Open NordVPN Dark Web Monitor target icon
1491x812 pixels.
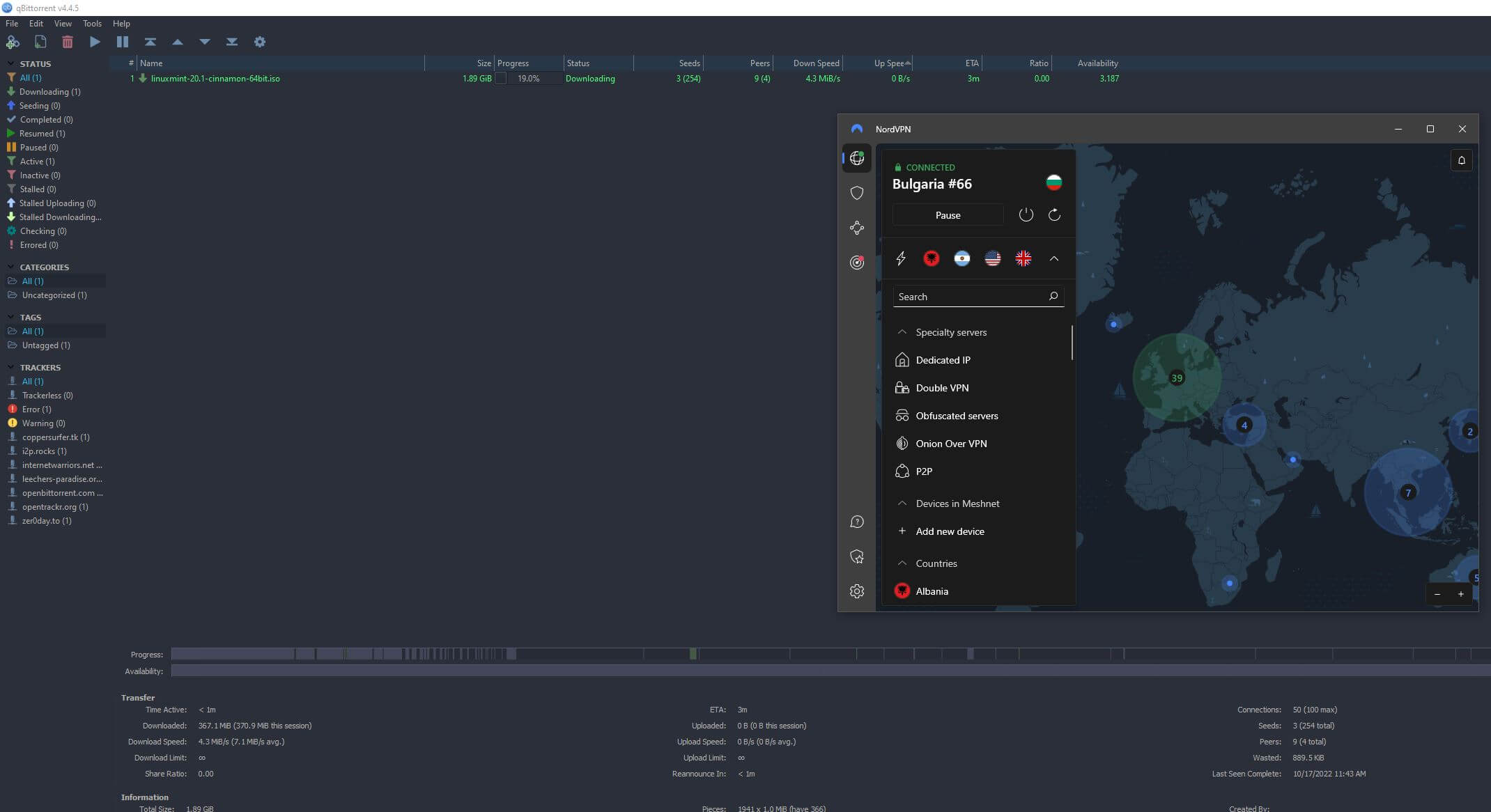(857, 263)
